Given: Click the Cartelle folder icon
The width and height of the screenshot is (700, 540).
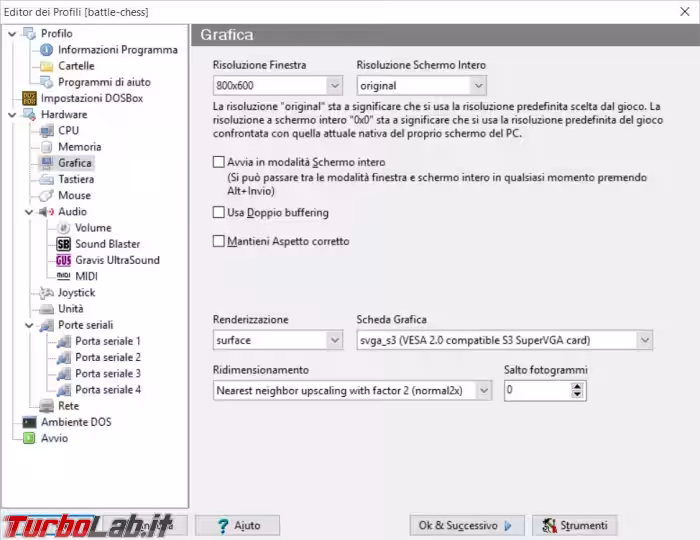Looking at the screenshot, I should [x=46, y=66].
